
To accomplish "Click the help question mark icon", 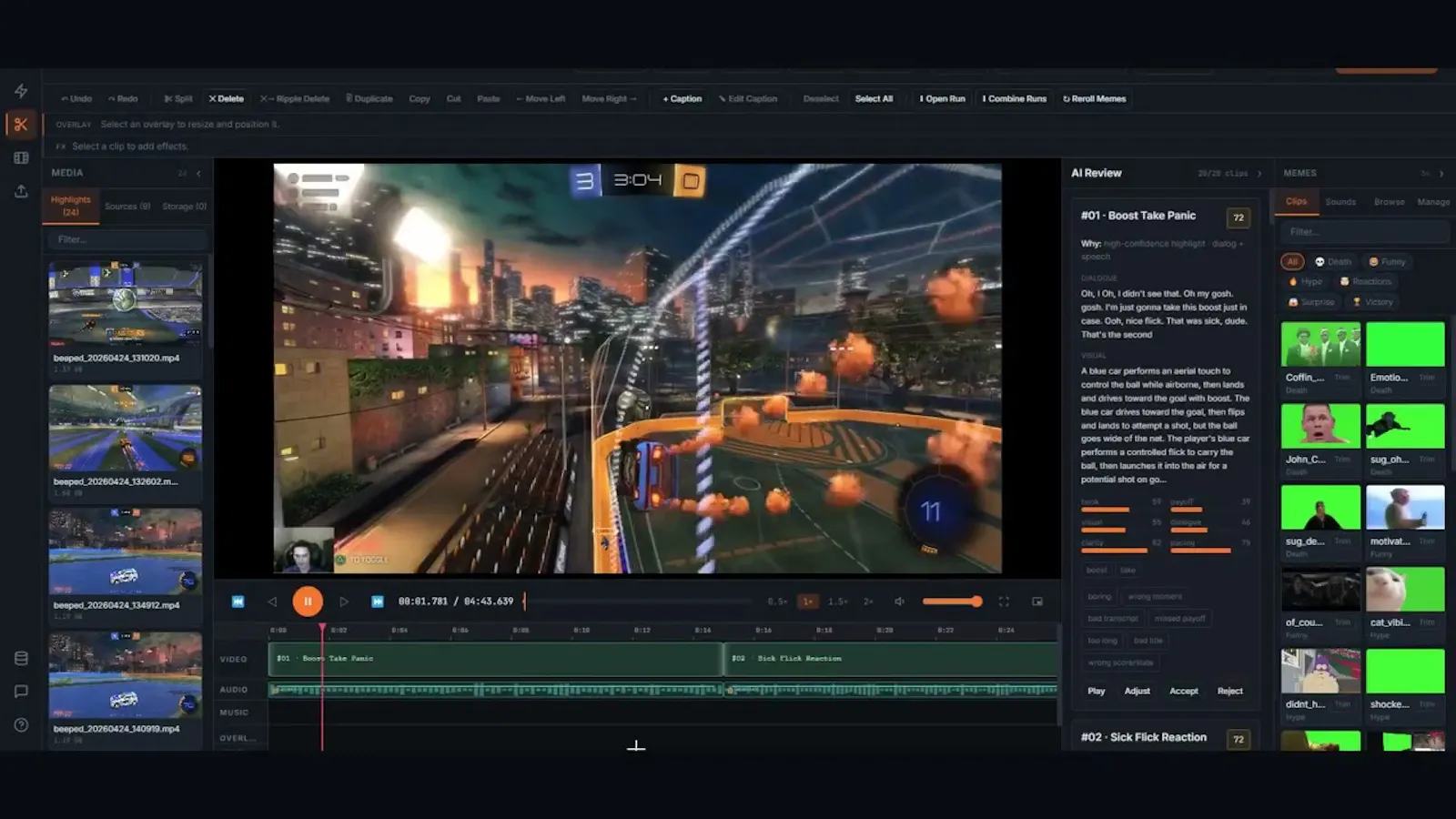I will click(x=21, y=725).
